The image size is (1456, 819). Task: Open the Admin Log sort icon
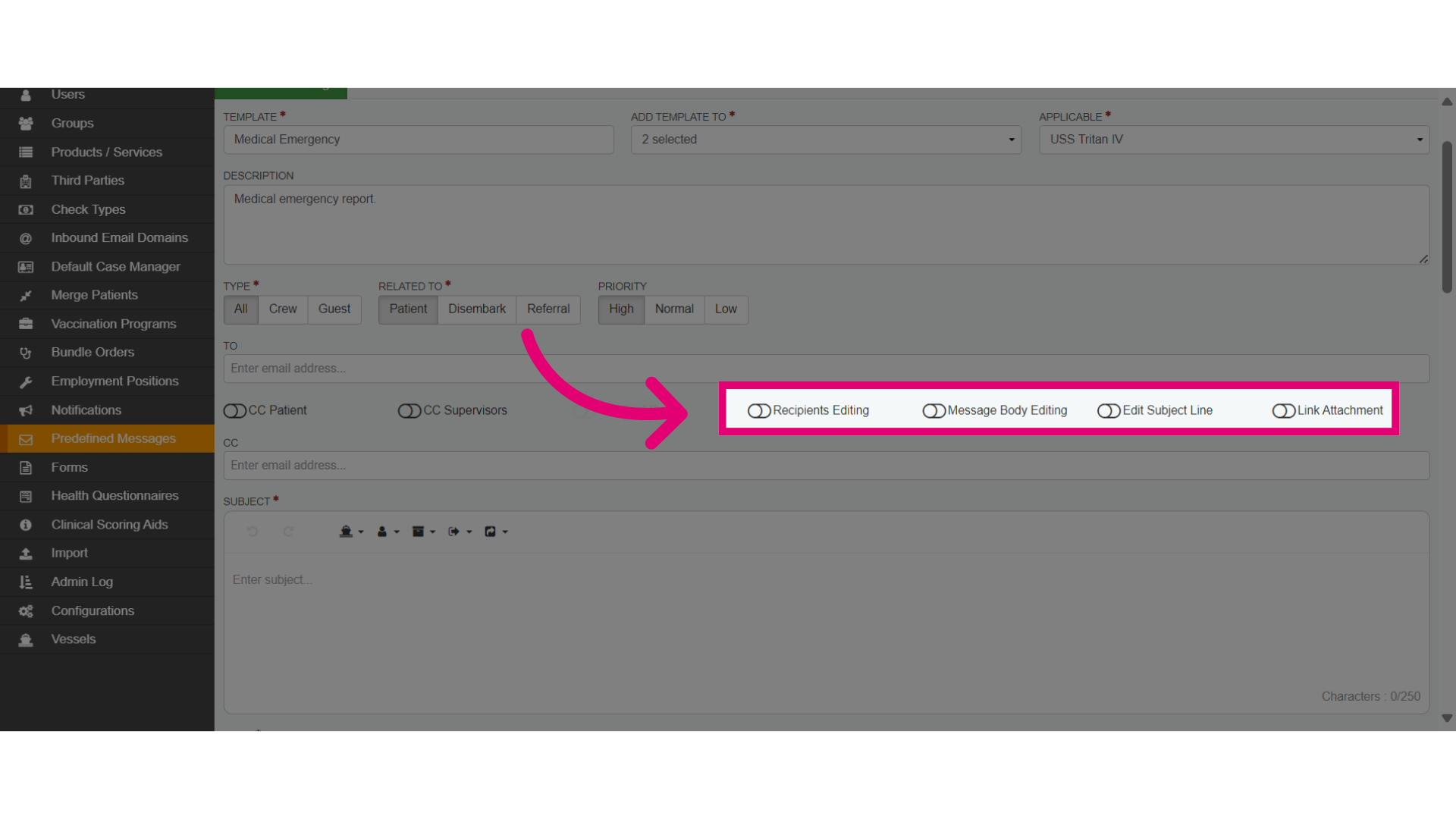point(26,582)
